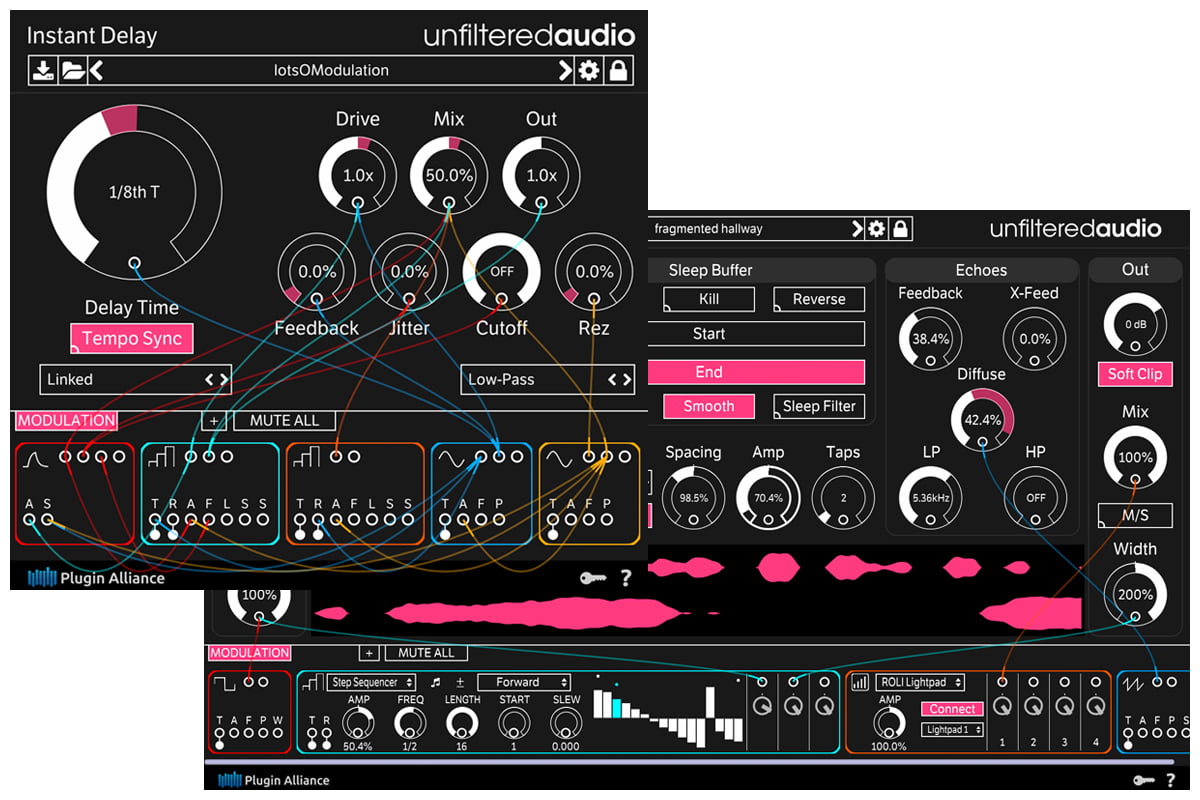1200x800 pixels.
Task: Click step sequencer icon in orange Instant Delay modulator
Action: (307, 458)
